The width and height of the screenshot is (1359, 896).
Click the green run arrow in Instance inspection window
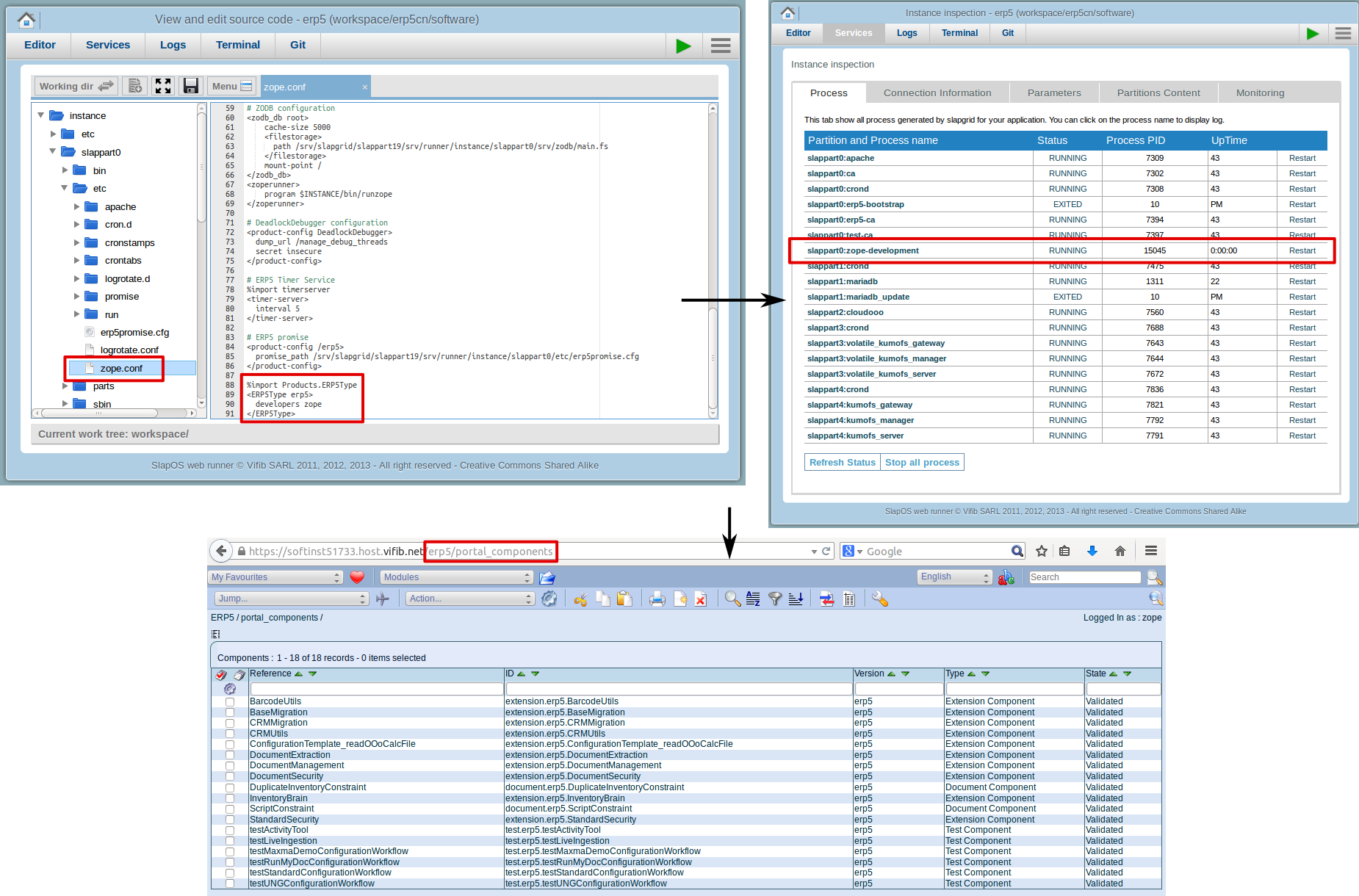pyautogui.click(x=1313, y=33)
